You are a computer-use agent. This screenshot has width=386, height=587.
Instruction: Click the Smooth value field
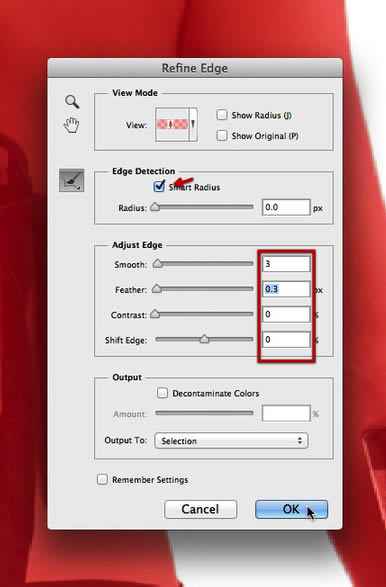pyautogui.click(x=286, y=264)
